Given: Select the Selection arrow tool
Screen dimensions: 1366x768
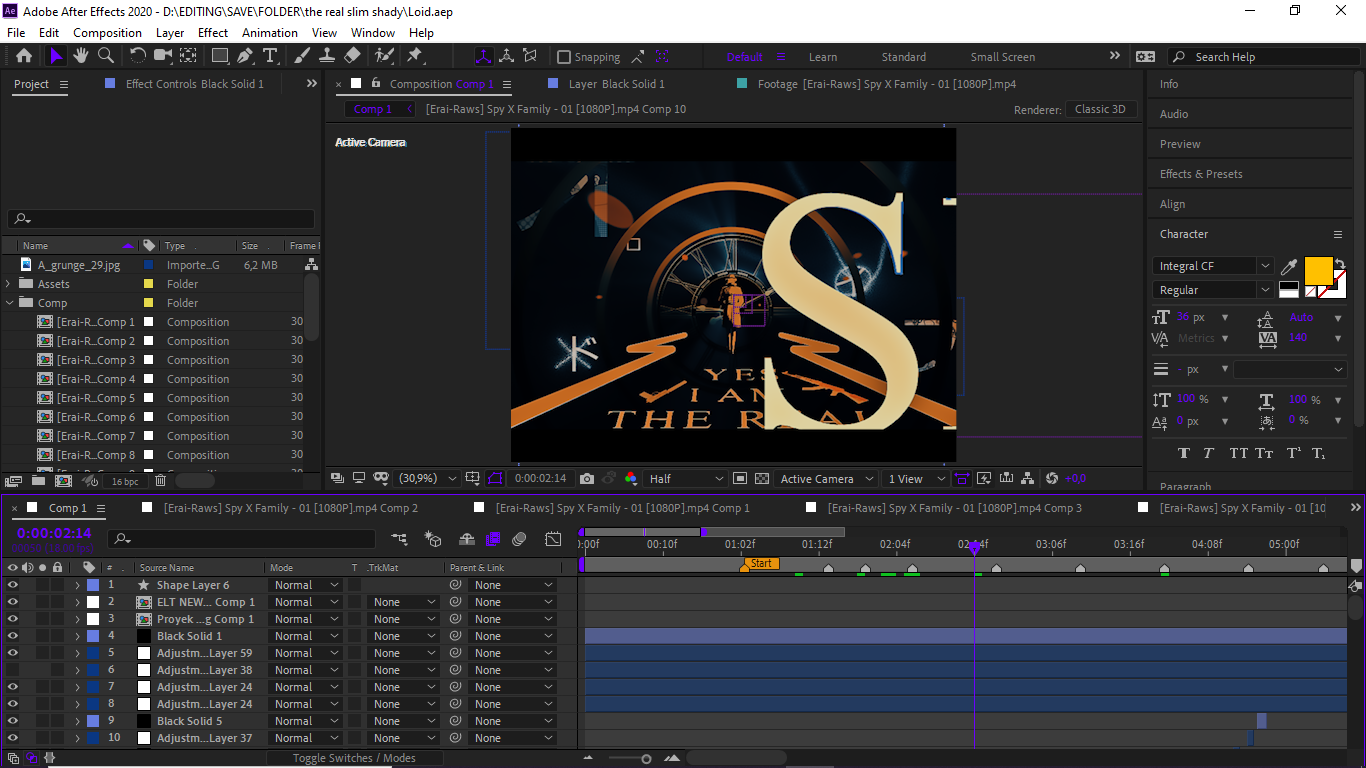Looking at the screenshot, I should tap(56, 56).
